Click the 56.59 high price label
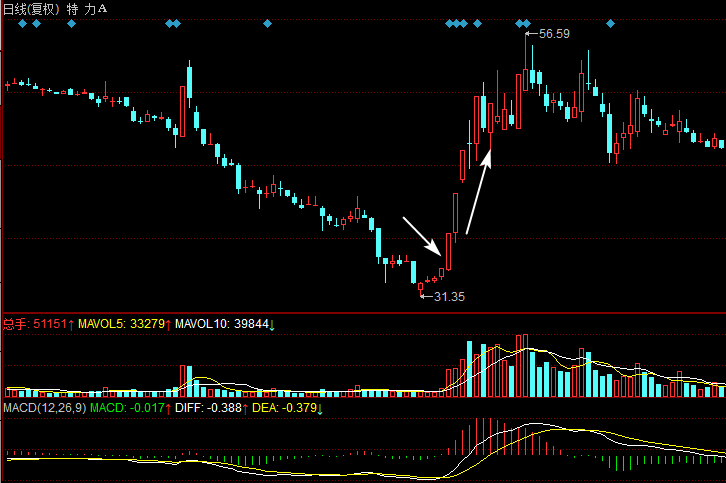Screen dimensions: 726x483 [554, 34]
